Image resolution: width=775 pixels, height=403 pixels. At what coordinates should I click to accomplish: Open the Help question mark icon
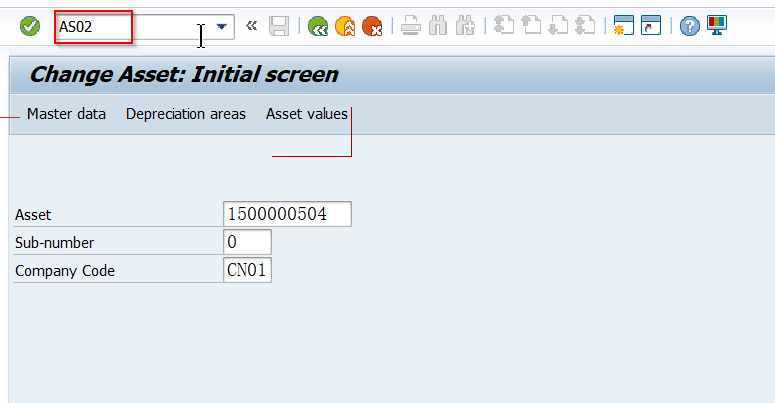tap(689, 27)
